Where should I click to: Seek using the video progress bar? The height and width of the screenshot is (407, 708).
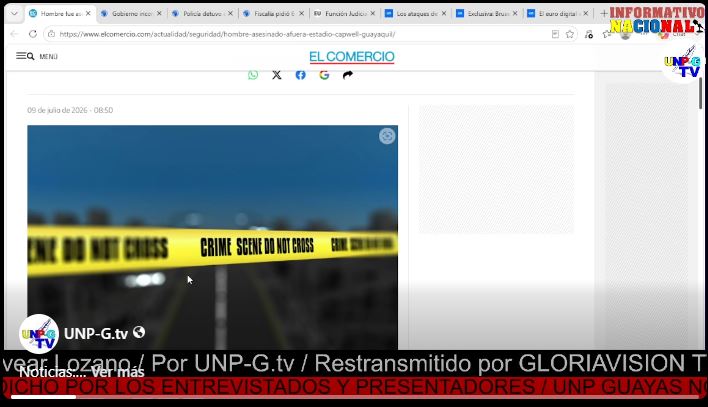click(354, 397)
